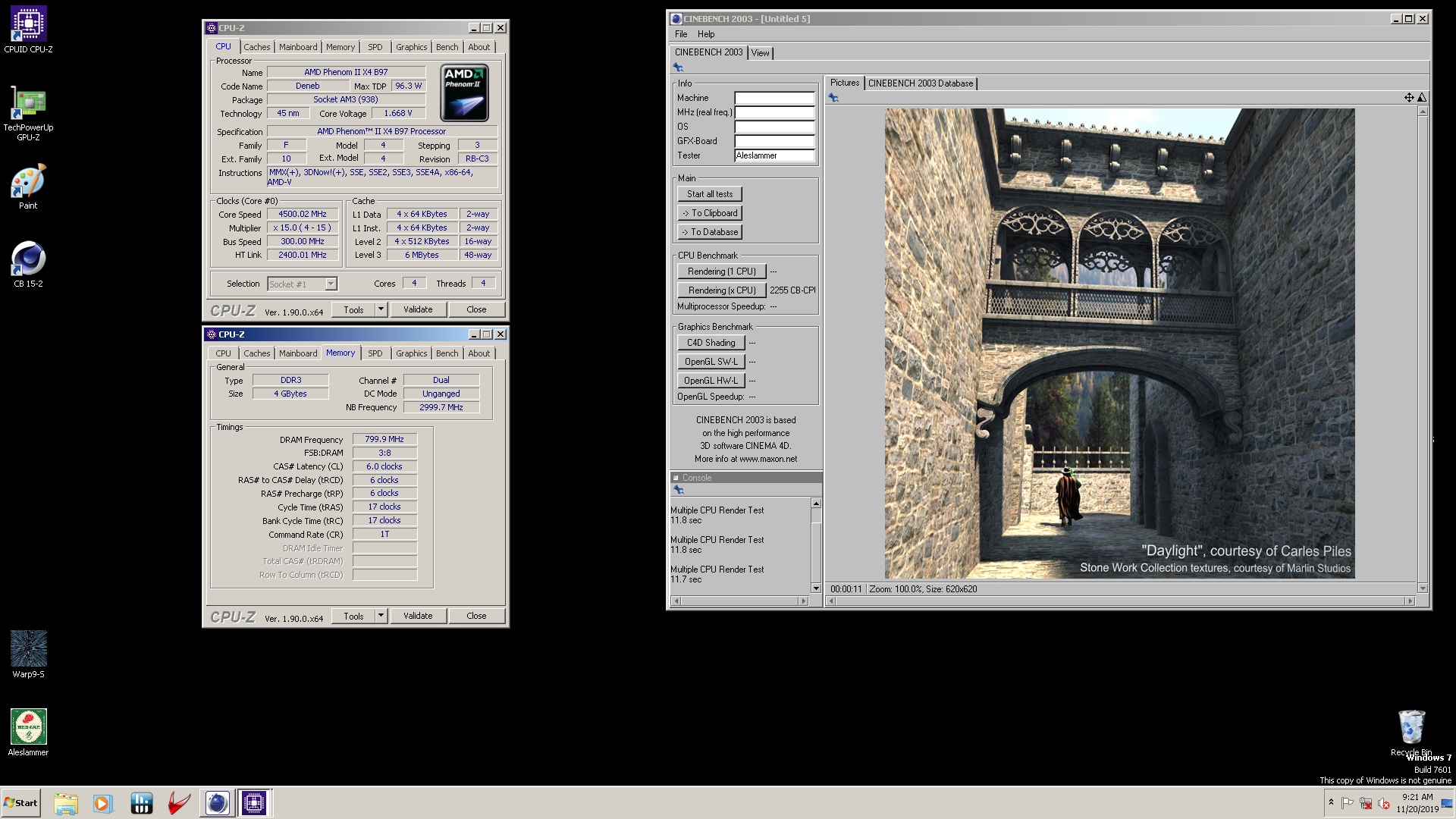
Task: Open the SPD tab in bottom CPU-Z
Action: [x=375, y=353]
